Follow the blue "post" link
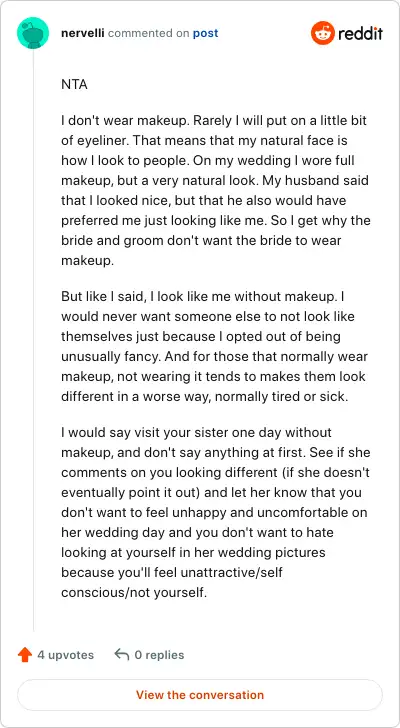The height and width of the screenshot is (728, 400). point(206,33)
